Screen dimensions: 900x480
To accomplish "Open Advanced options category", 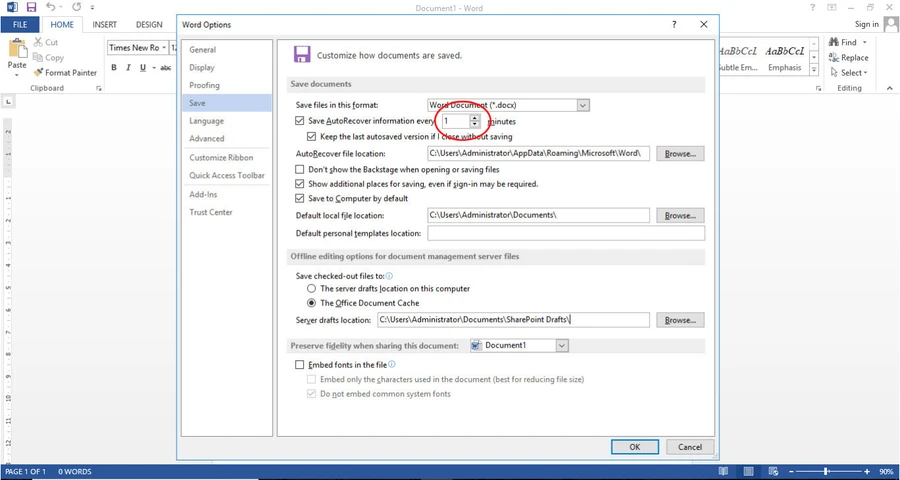I will [227, 138].
